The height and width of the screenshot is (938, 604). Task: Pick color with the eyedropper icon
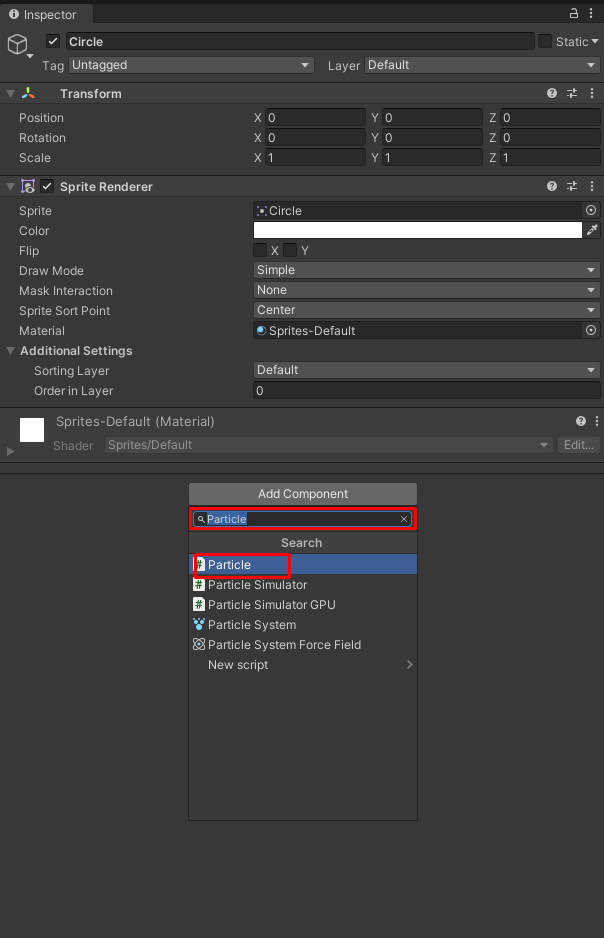pyautogui.click(x=592, y=230)
